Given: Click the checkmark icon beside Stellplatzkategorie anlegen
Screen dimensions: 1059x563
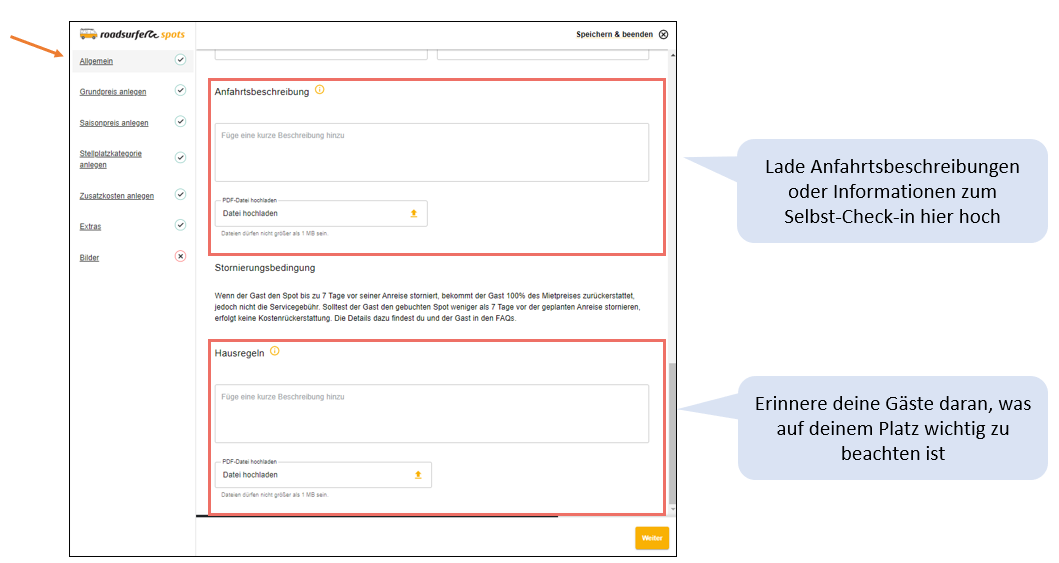Looking at the screenshot, I should (180, 157).
